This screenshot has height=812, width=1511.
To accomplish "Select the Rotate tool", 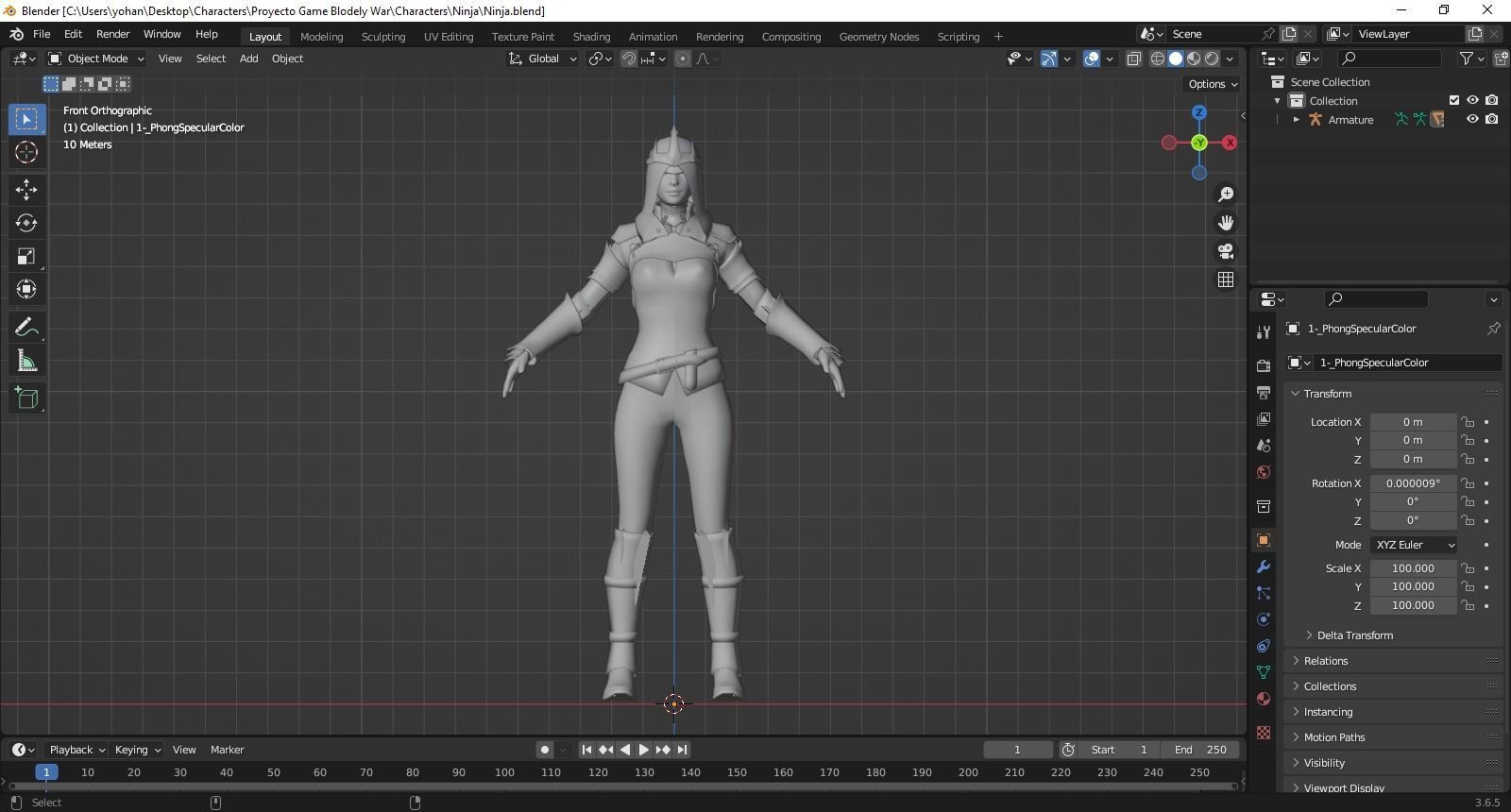I will pos(26,223).
